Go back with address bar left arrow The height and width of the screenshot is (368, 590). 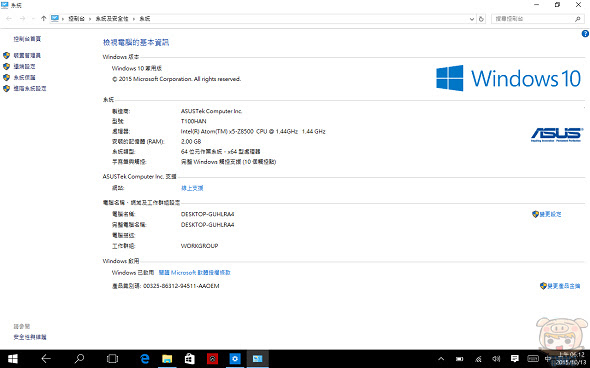[x=9, y=18]
